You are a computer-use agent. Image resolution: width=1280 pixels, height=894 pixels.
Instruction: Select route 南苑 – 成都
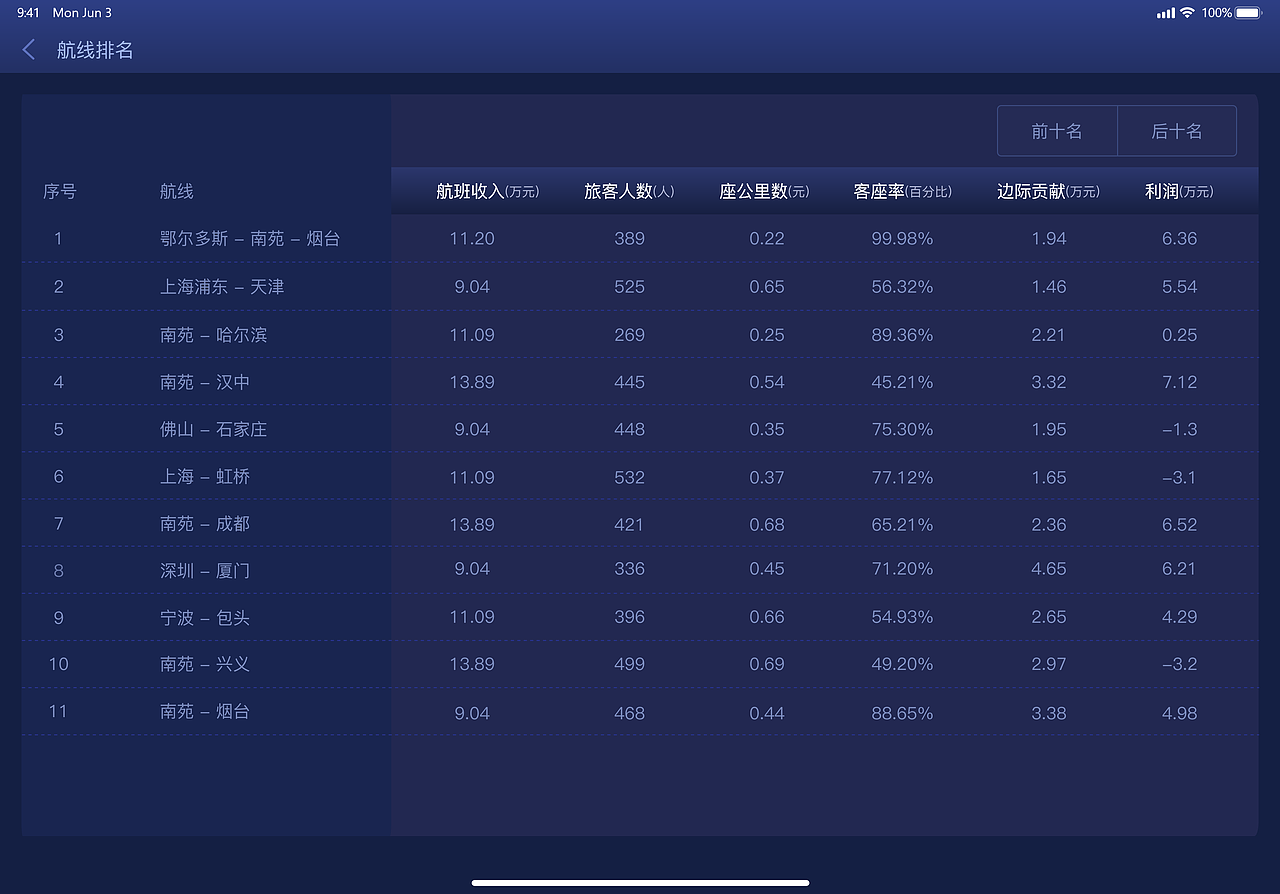(205, 524)
